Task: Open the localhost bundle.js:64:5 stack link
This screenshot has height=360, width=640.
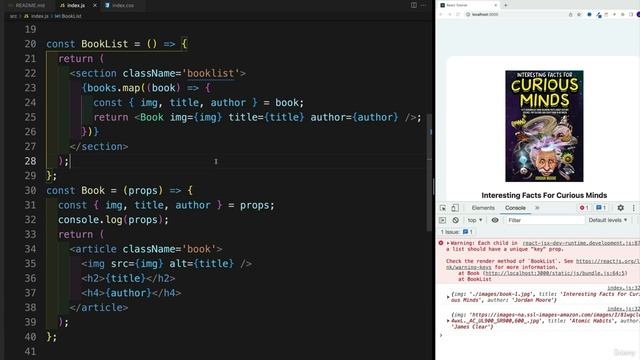Action: click(x=555, y=273)
